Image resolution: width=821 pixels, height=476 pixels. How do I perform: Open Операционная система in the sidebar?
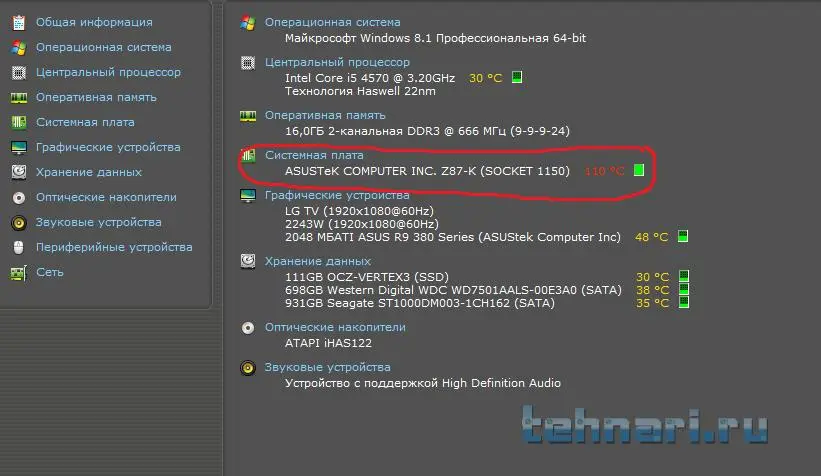pyautogui.click(x=103, y=47)
